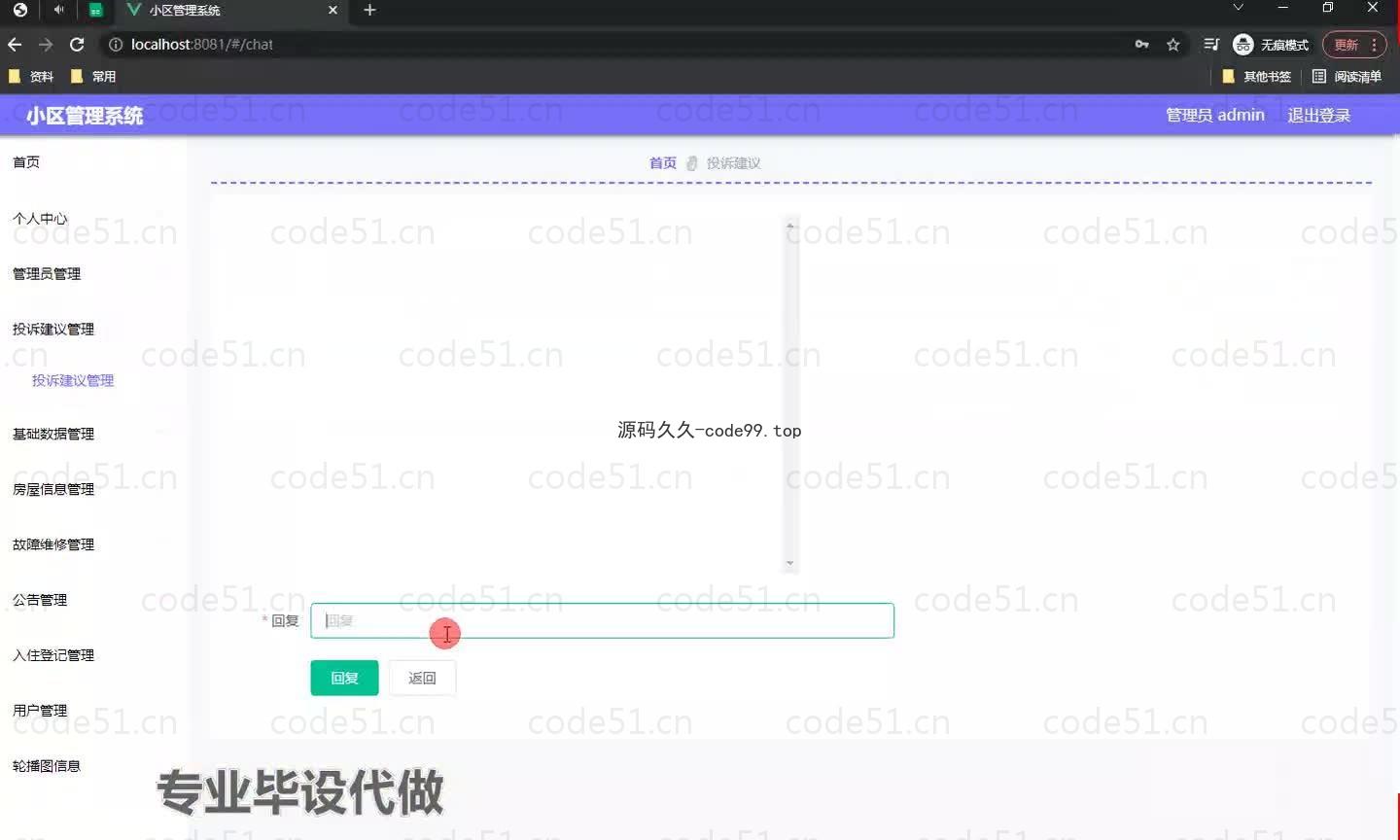The width and height of the screenshot is (1400, 840).
Task: Click the incognito 无痕模式 indicator
Action: 1271,45
